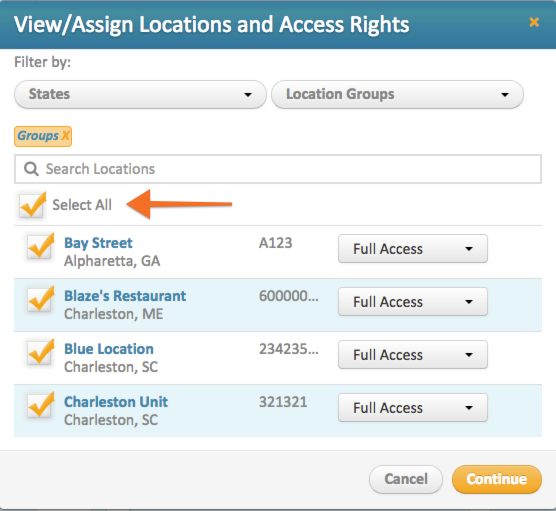Uncheck the Bay Street location

(x=40, y=246)
